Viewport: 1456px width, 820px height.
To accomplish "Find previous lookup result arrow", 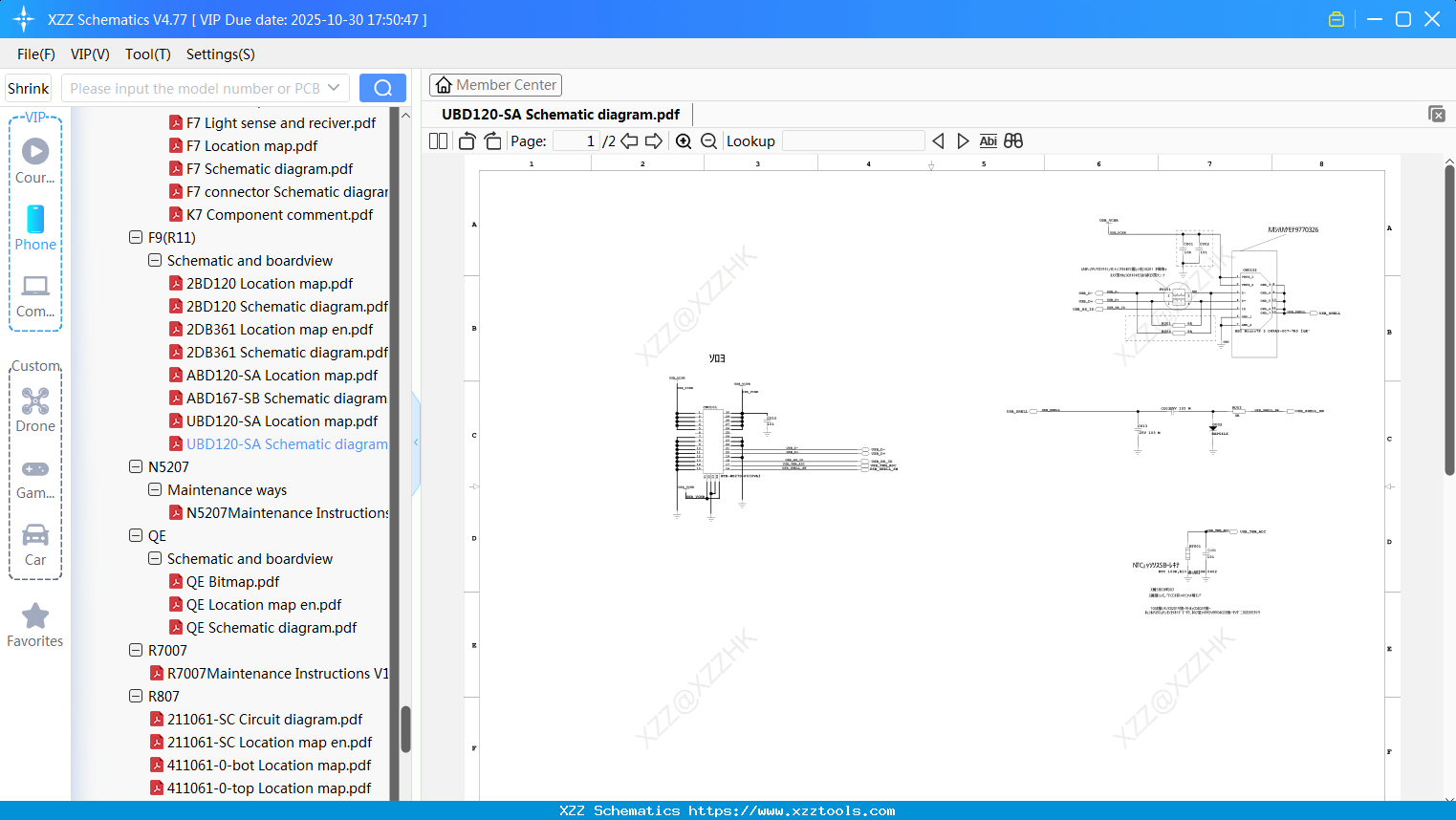I will [938, 140].
